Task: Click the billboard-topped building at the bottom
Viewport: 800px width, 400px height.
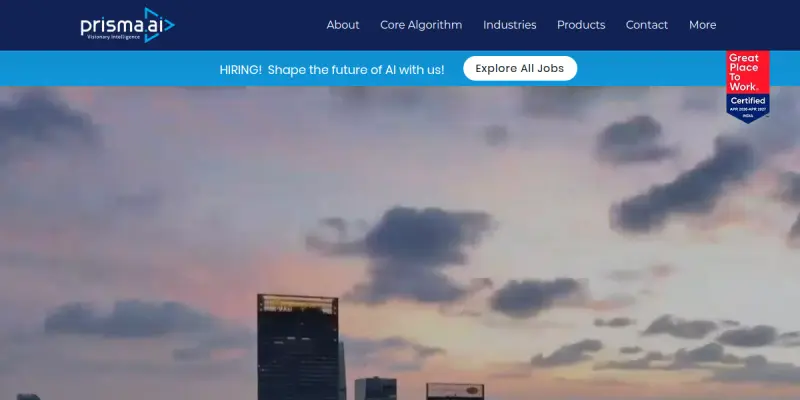Action: coord(455,391)
